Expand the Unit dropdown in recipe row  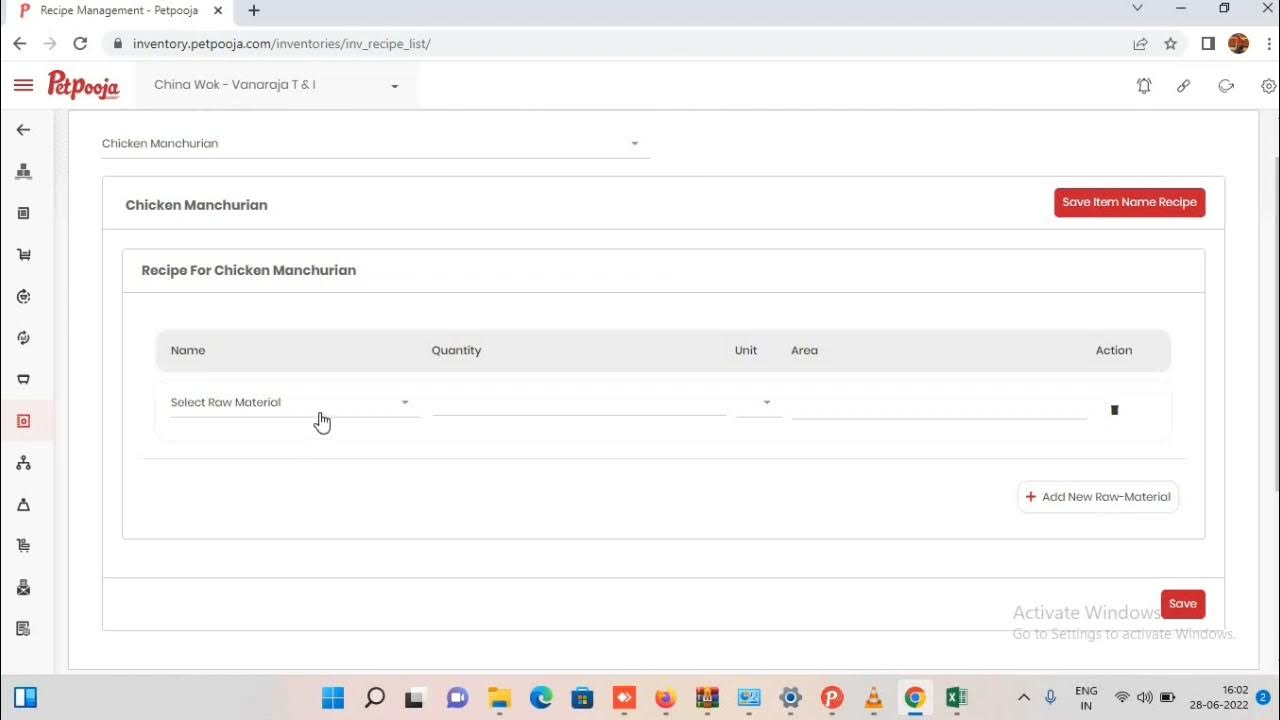pos(758,403)
